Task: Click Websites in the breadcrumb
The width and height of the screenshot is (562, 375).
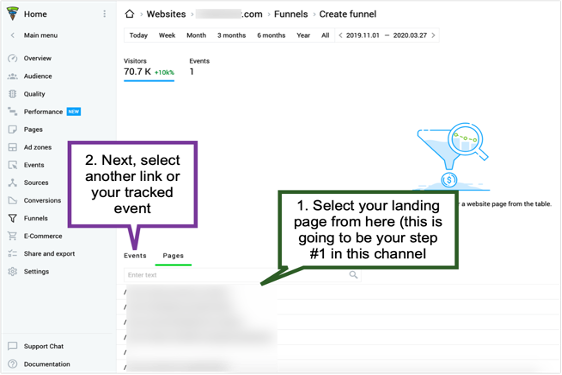Action: pyautogui.click(x=166, y=14)
